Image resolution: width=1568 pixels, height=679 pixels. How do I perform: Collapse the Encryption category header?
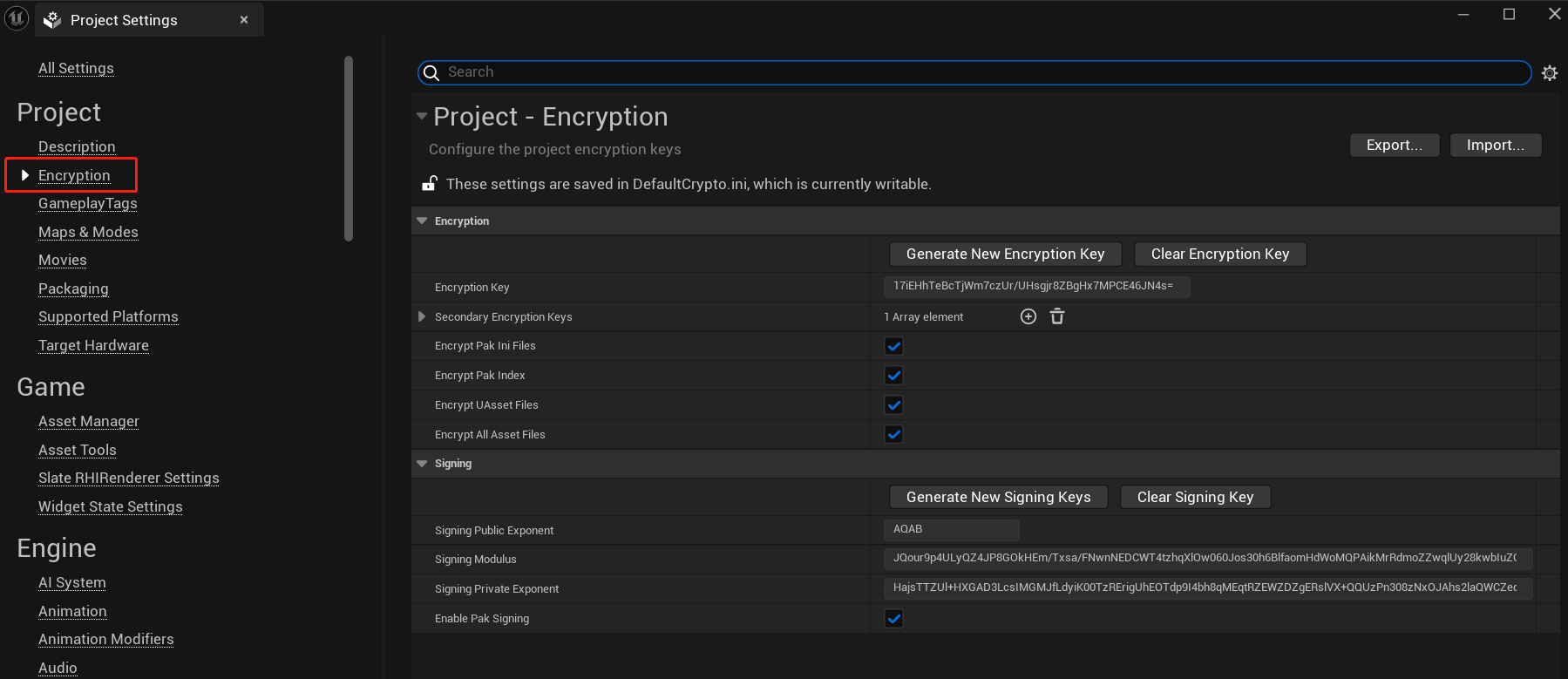(422, 221)
